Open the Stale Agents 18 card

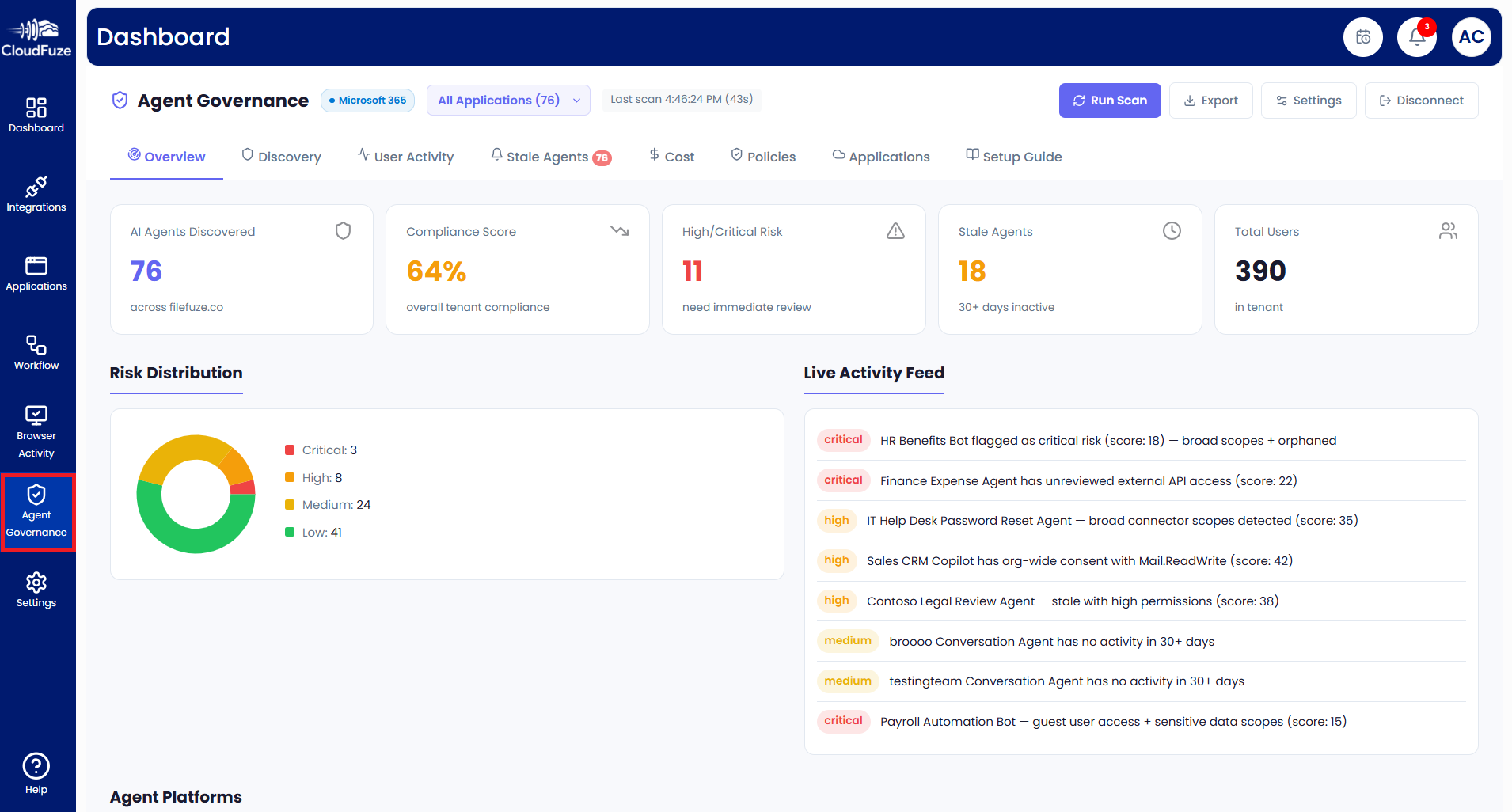1070,269
